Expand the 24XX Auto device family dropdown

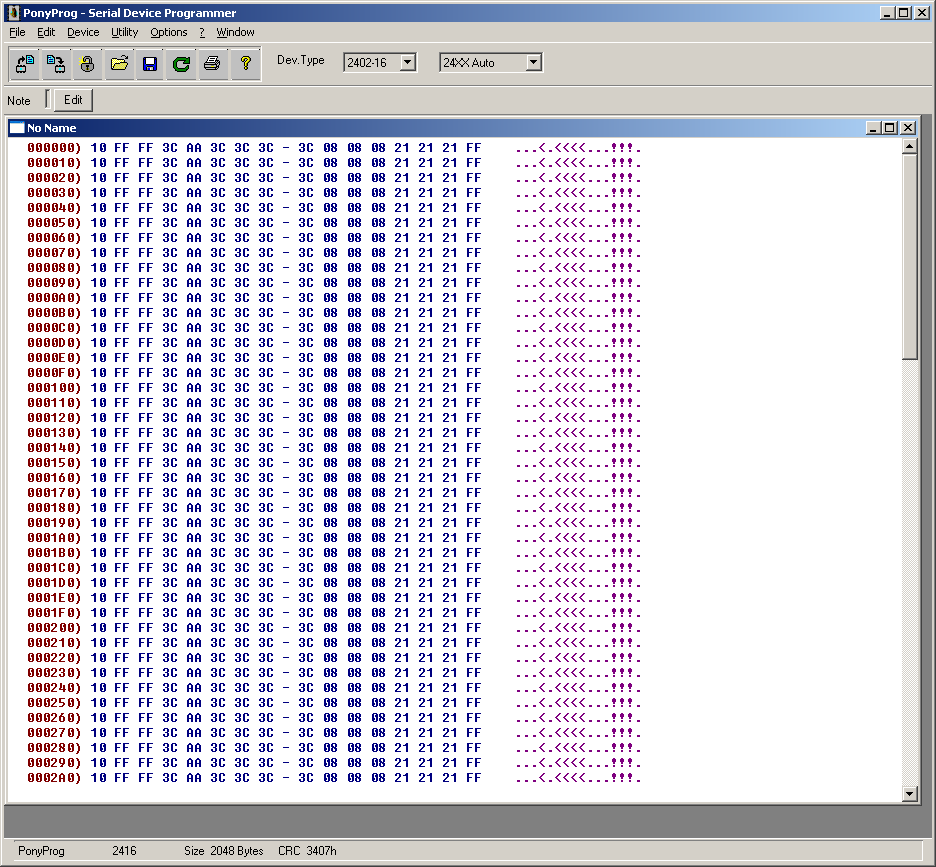tap(533, 62)
